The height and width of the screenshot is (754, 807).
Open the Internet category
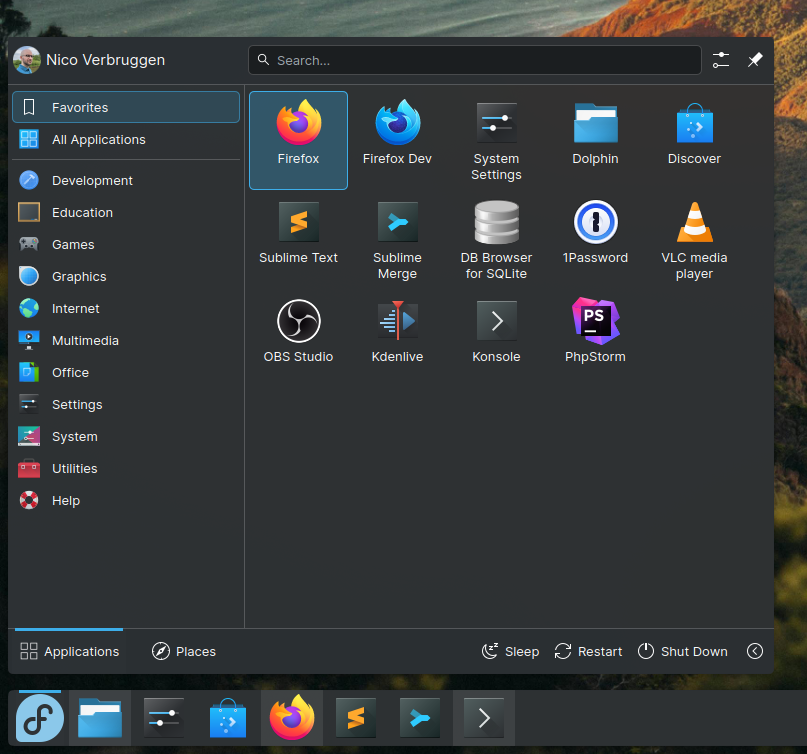(126, 308)
